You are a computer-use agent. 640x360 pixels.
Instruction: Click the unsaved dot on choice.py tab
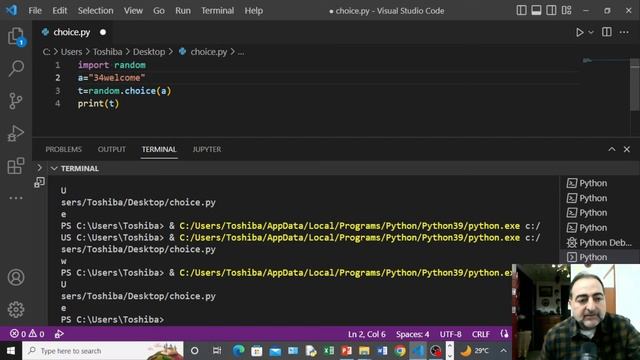[103, 32]
